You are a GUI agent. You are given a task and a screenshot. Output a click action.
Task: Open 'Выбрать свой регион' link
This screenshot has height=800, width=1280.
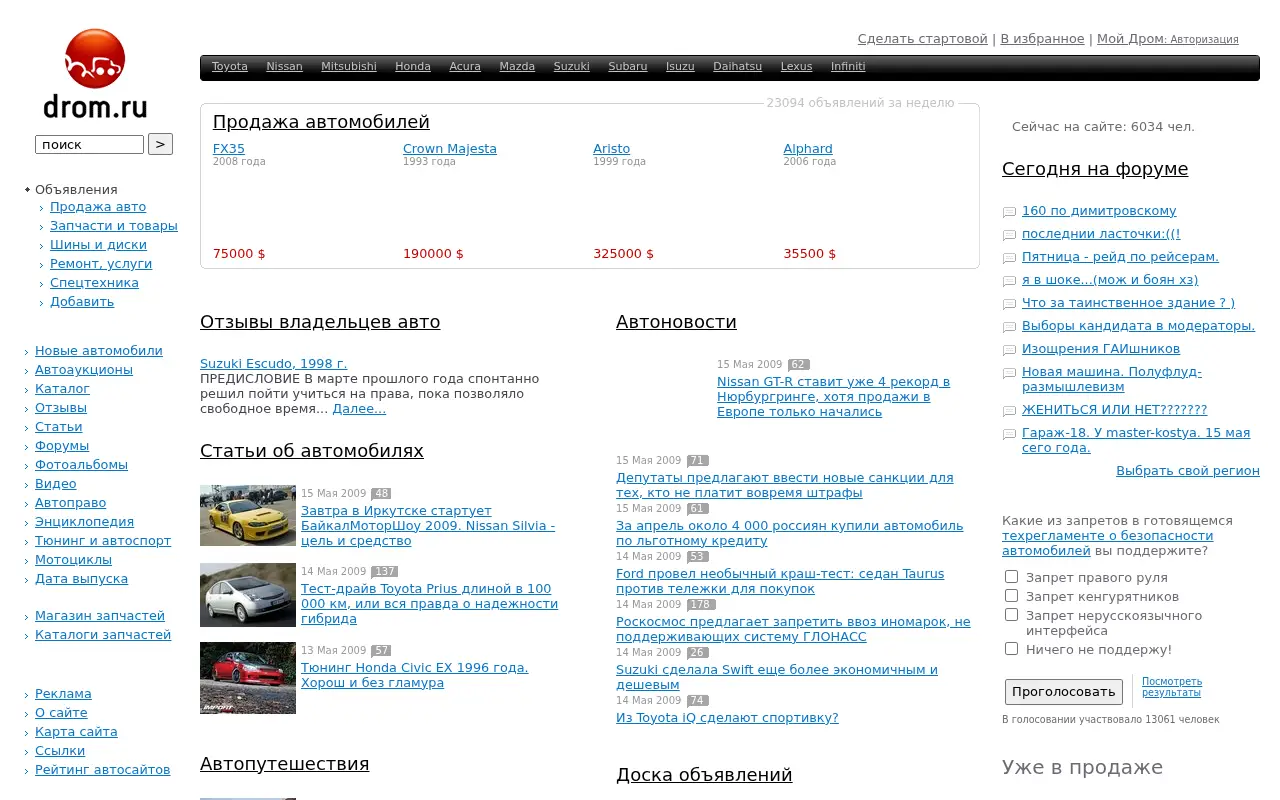tap(1188, 471)
